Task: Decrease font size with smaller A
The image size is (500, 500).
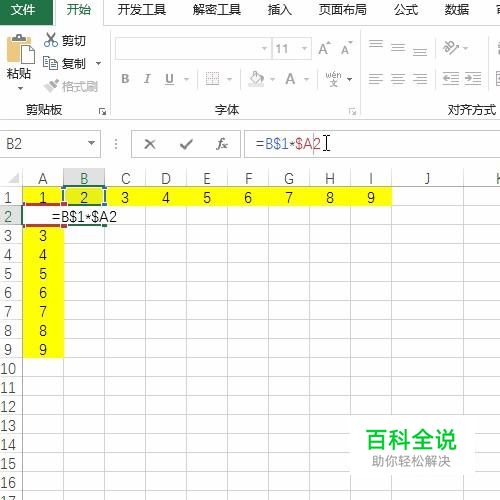Action: tap(346, 49)
